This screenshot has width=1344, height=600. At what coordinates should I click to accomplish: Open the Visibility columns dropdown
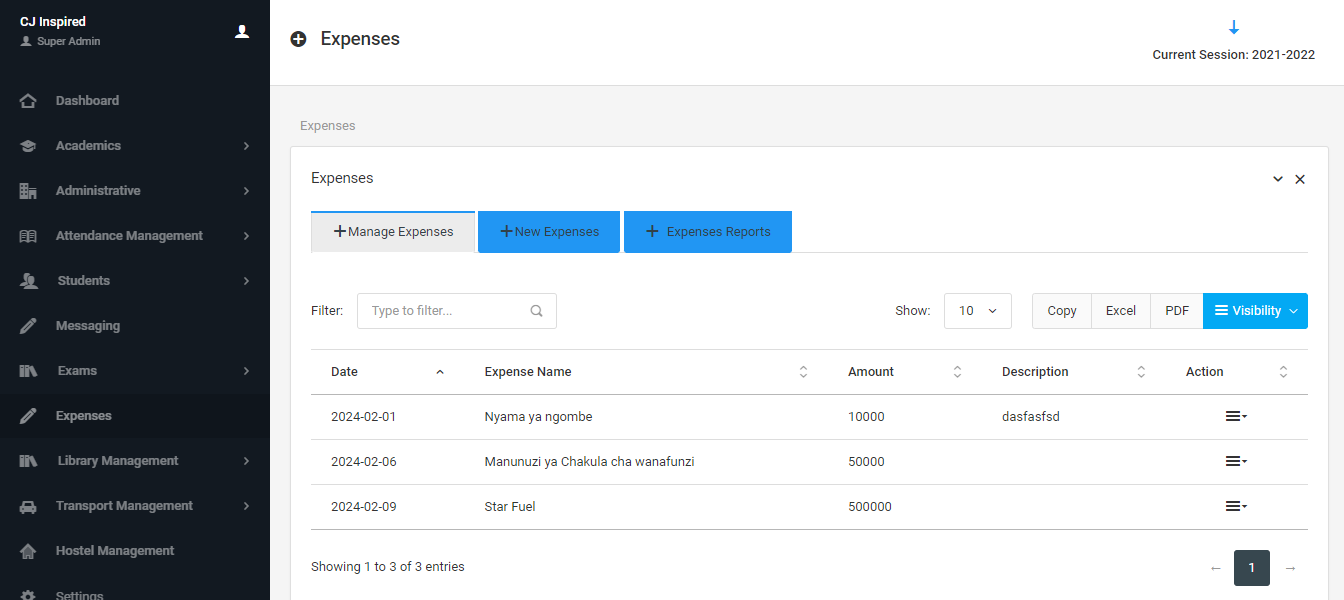coord(1255,311)
